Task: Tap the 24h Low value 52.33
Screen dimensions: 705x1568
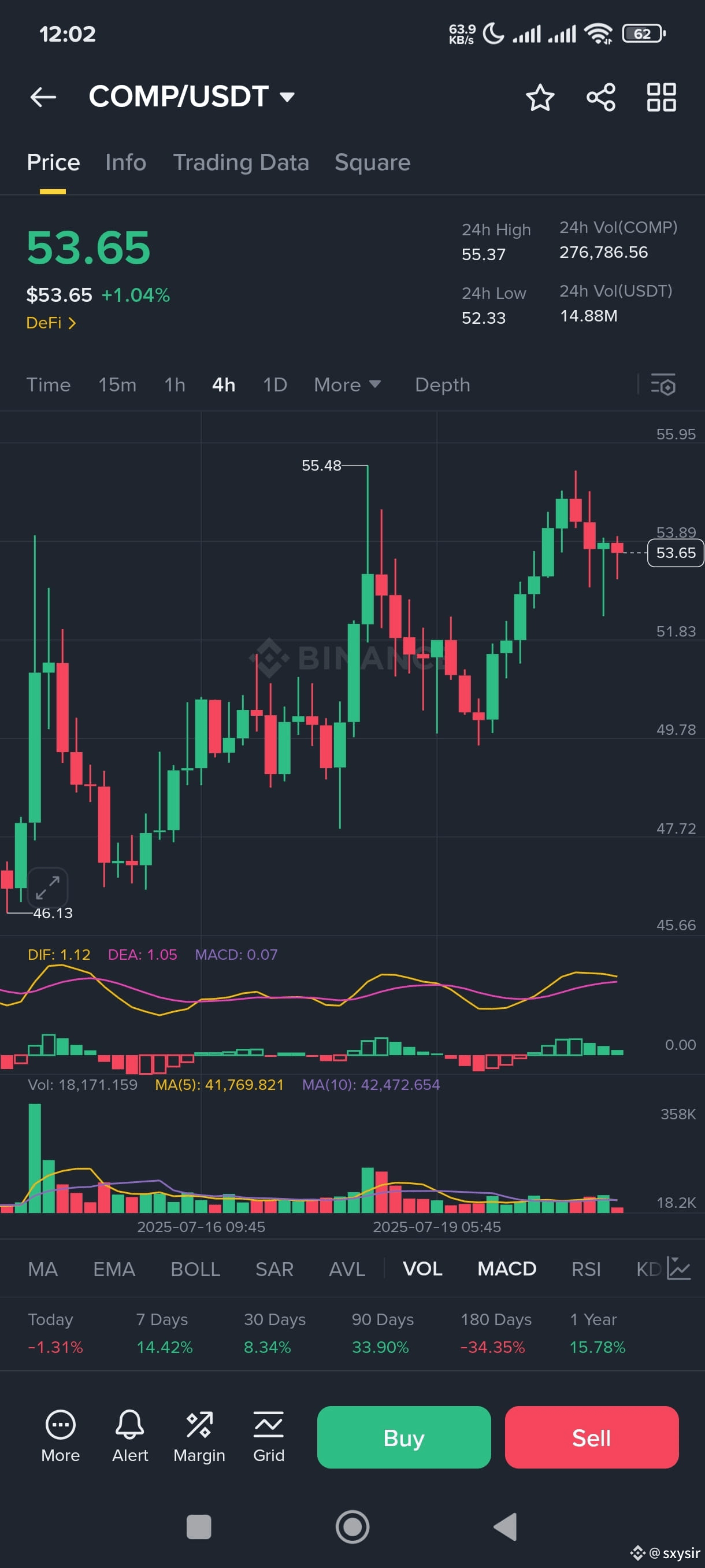Action: pos(484,319)
